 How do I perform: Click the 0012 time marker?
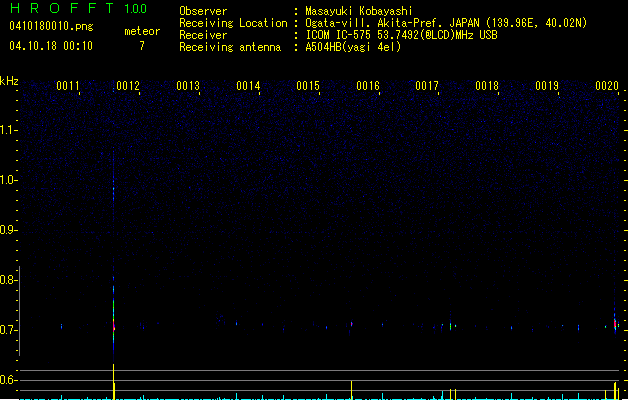[x=128, y=86]
